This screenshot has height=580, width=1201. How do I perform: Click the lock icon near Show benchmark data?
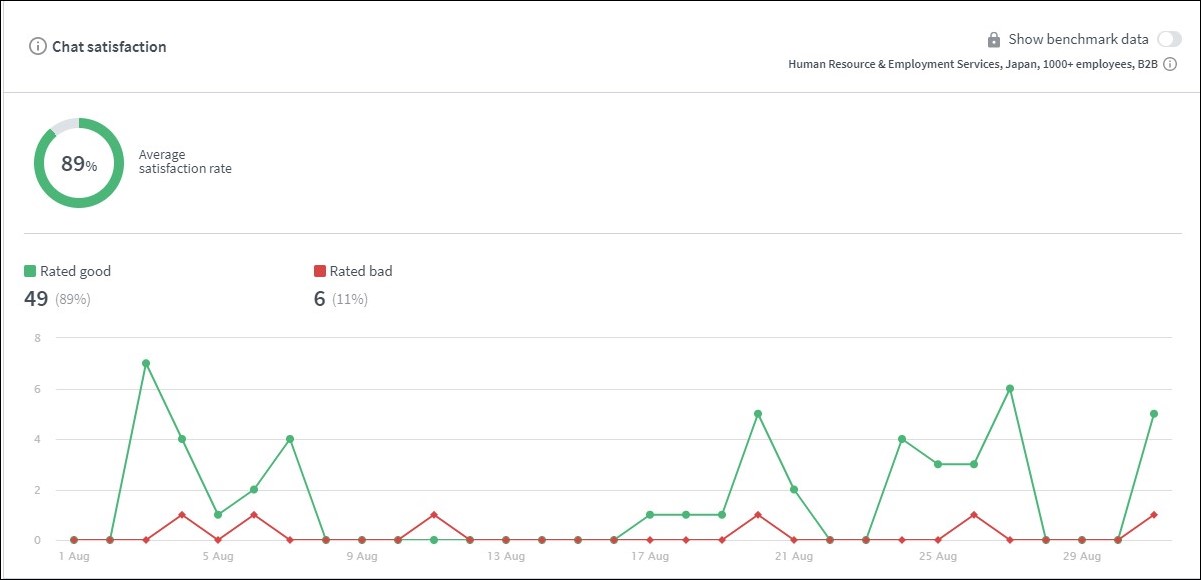(993, 40)
